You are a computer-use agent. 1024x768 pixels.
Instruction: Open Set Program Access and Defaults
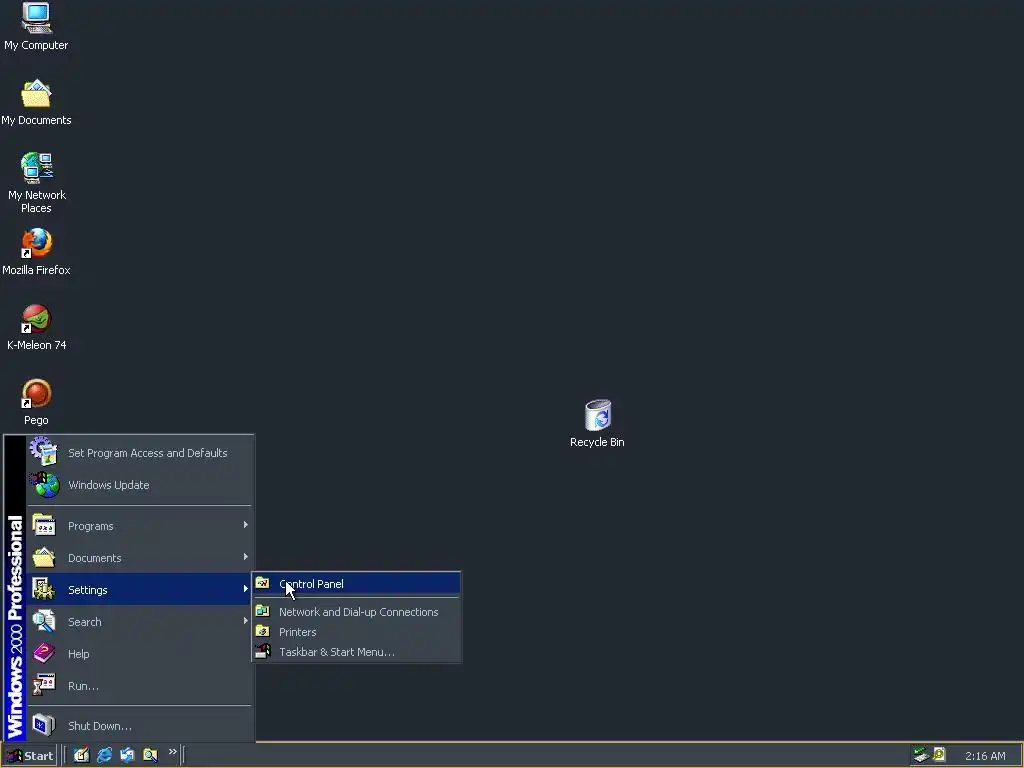click(x=140, y=453)
